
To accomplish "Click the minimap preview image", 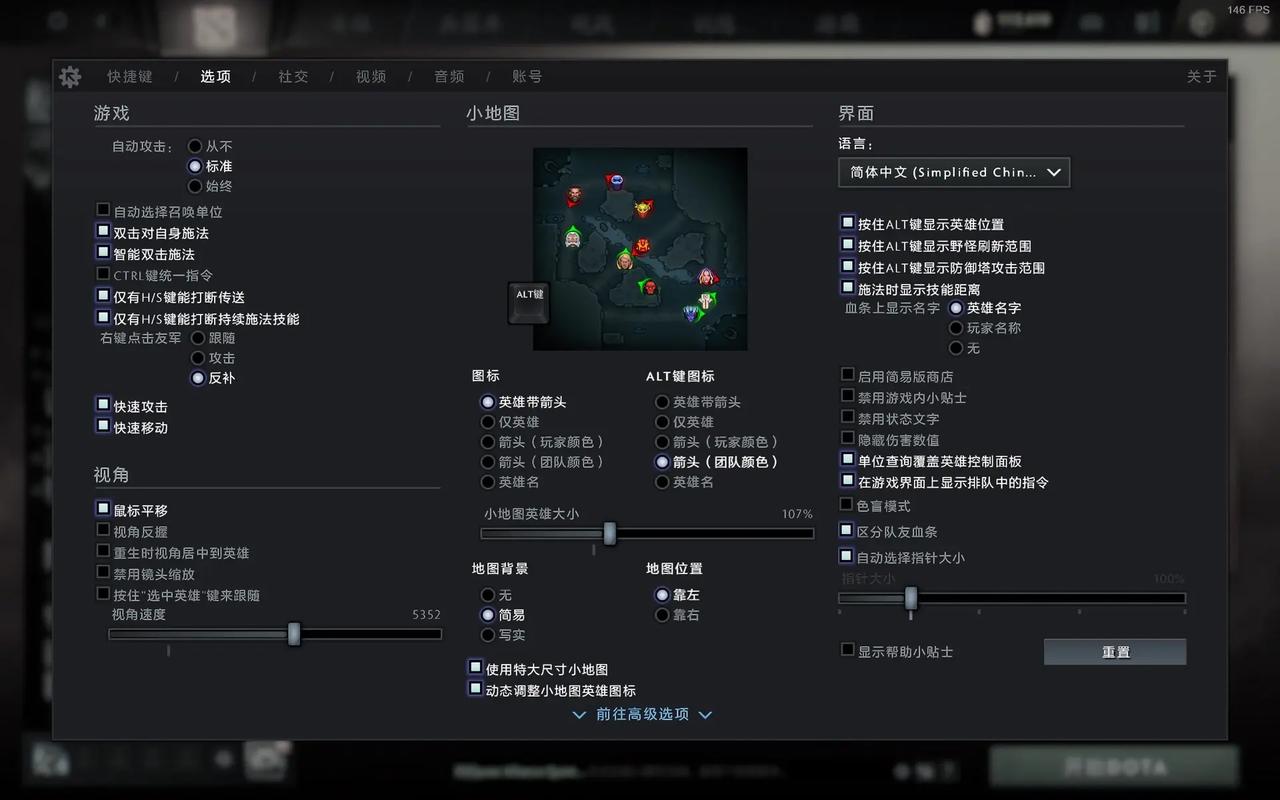I will coord(640,248).
